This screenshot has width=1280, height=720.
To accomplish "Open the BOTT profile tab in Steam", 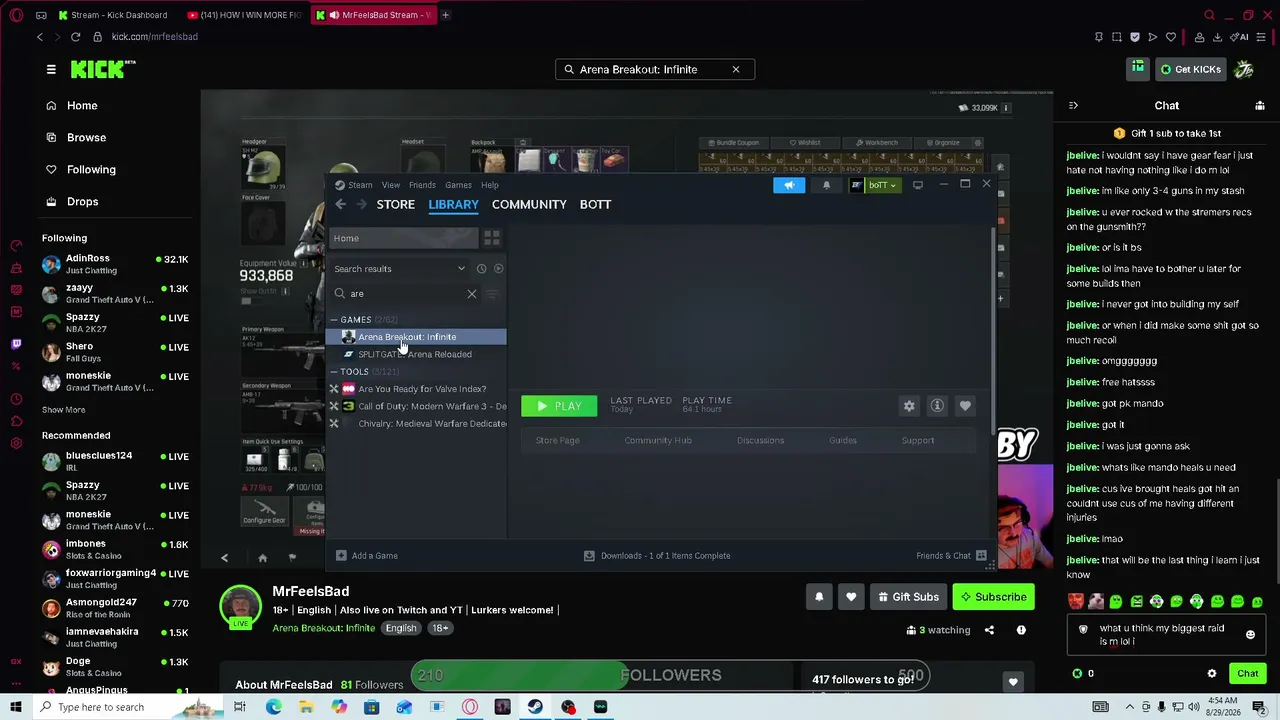I will pos(595,204).
